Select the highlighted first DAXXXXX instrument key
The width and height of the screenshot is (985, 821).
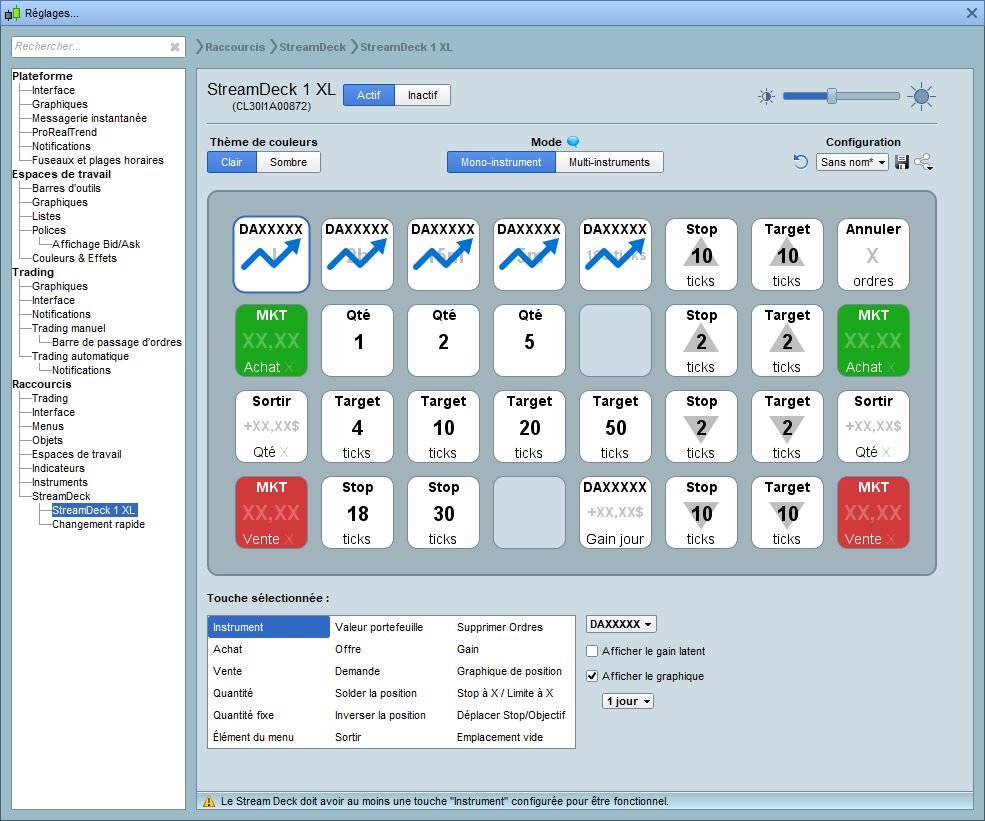click(x=271, y=254)
